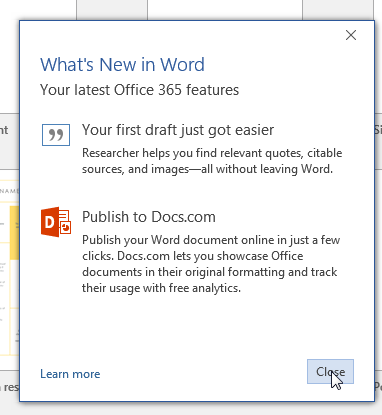Click the Researcher quotation marks icon
Image resolution: width=382 pixels, height=415 pixels.
tap(56, 135)
